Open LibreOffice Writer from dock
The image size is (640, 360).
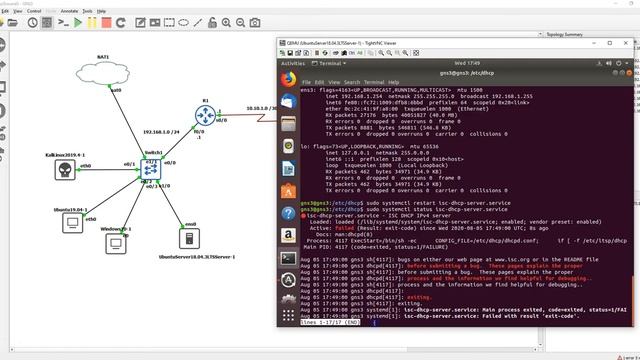click(x=288, y=169)
